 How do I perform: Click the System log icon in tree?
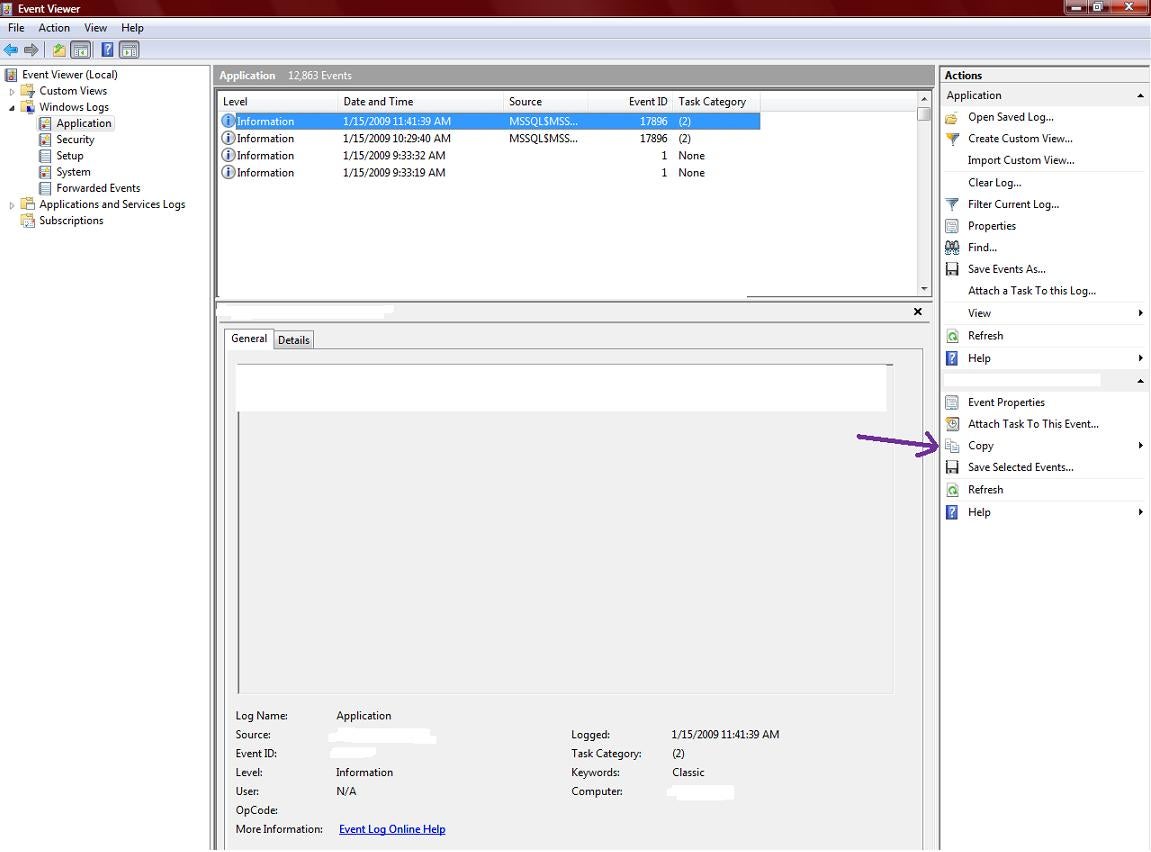[x=45, y=172]
